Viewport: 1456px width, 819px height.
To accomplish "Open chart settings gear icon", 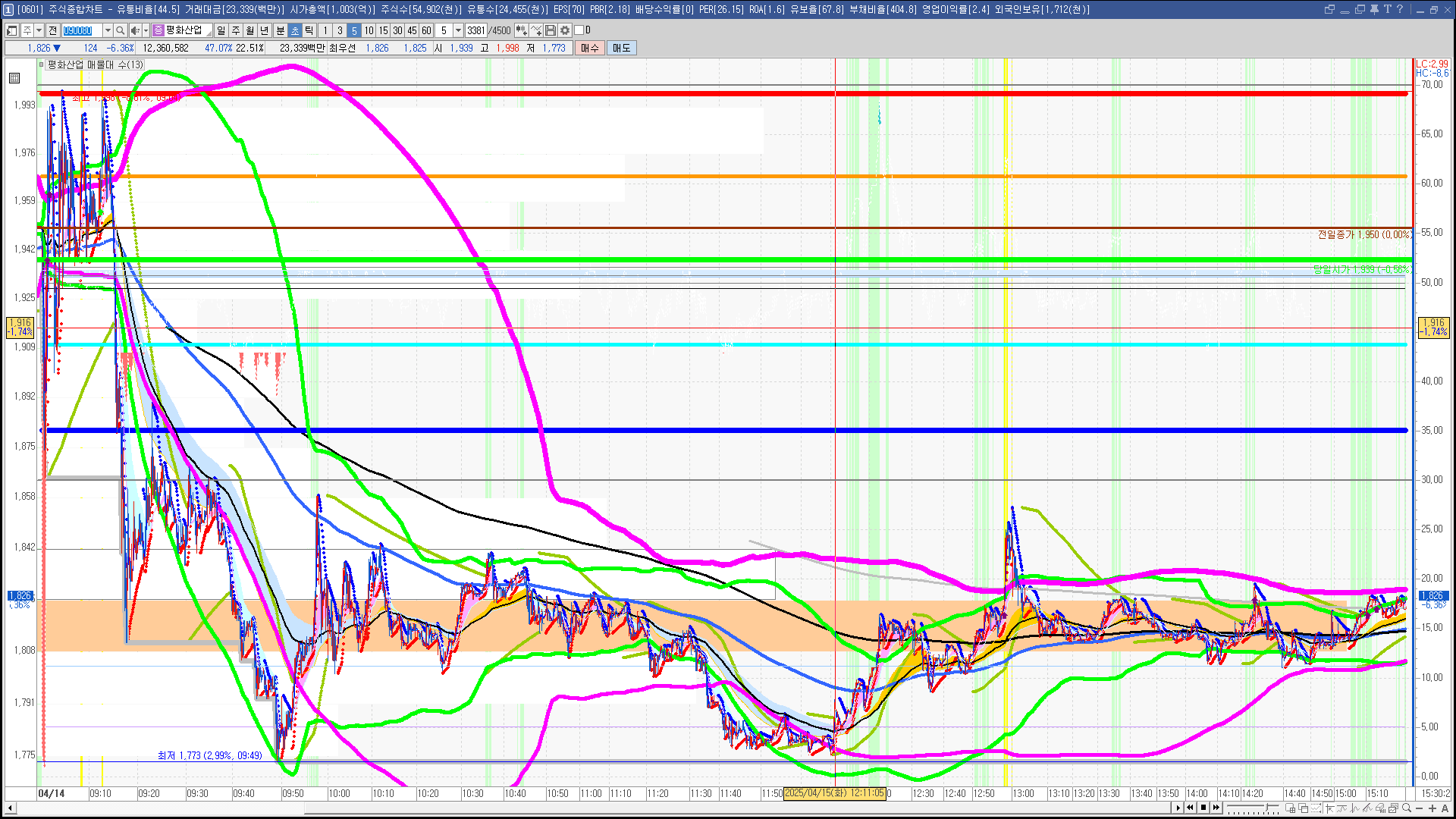I will click(565, 30).
